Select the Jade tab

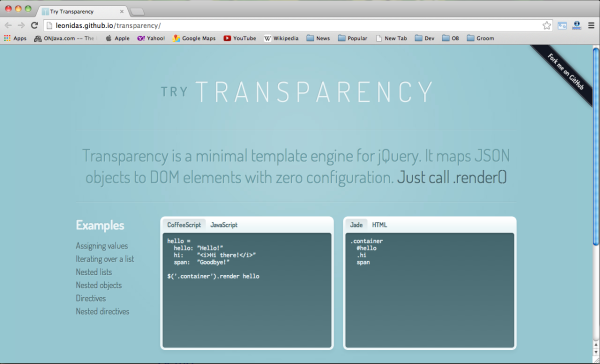(356, 225)
